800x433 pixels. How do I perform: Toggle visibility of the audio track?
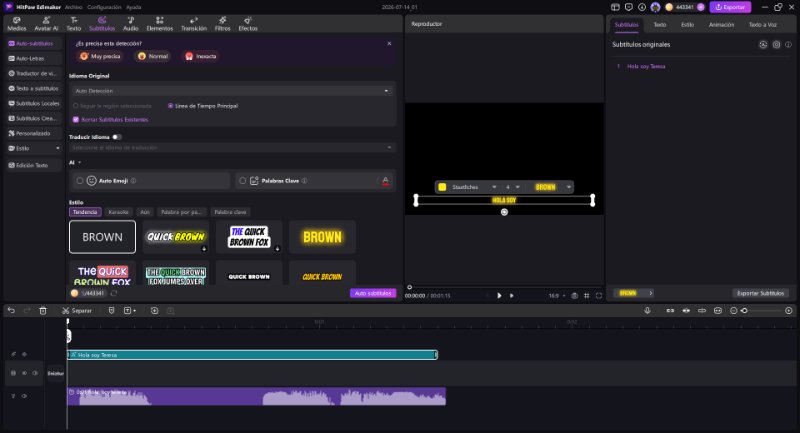[x=24, y=396]
